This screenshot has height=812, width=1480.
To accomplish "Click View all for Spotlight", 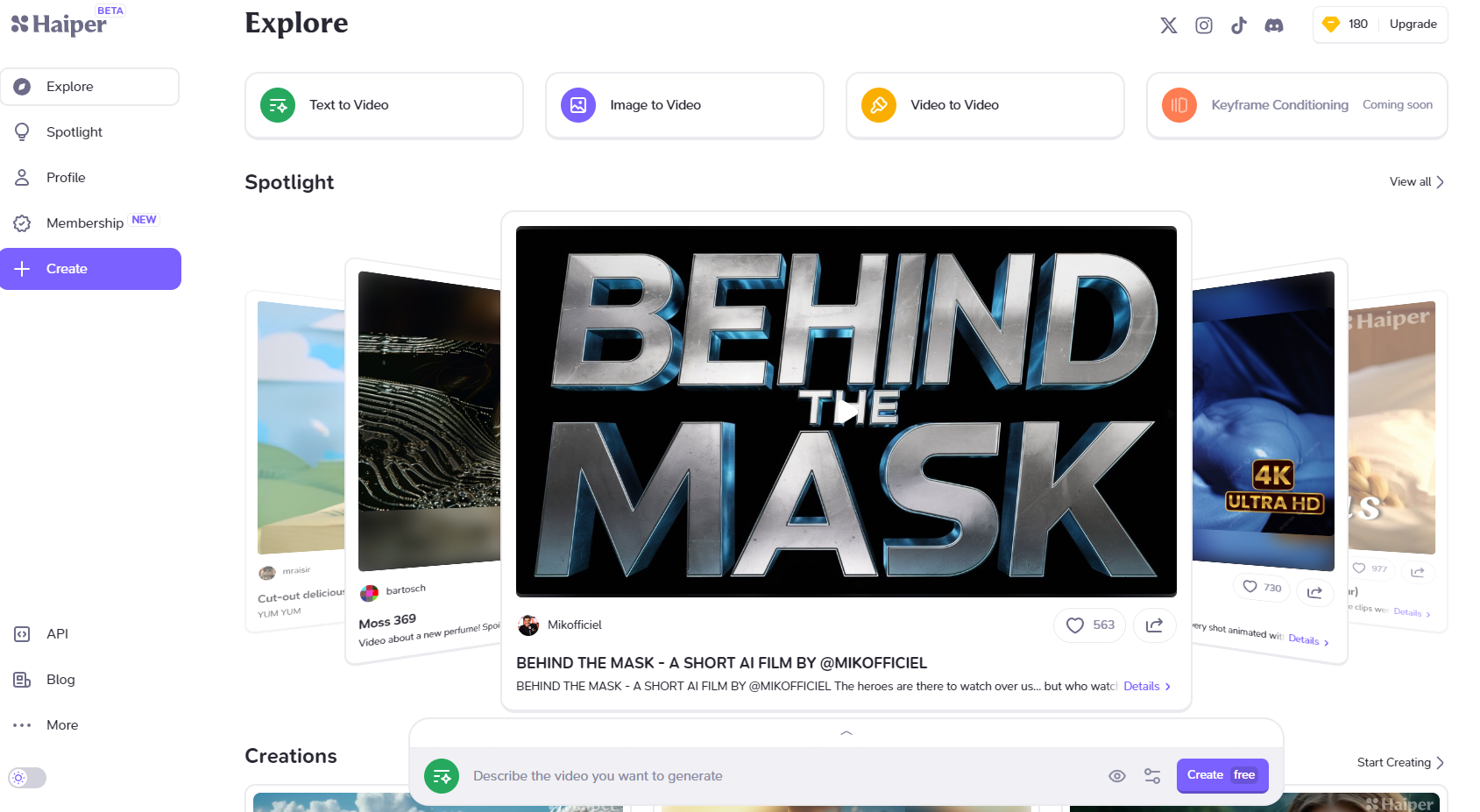I will 1417,182.
